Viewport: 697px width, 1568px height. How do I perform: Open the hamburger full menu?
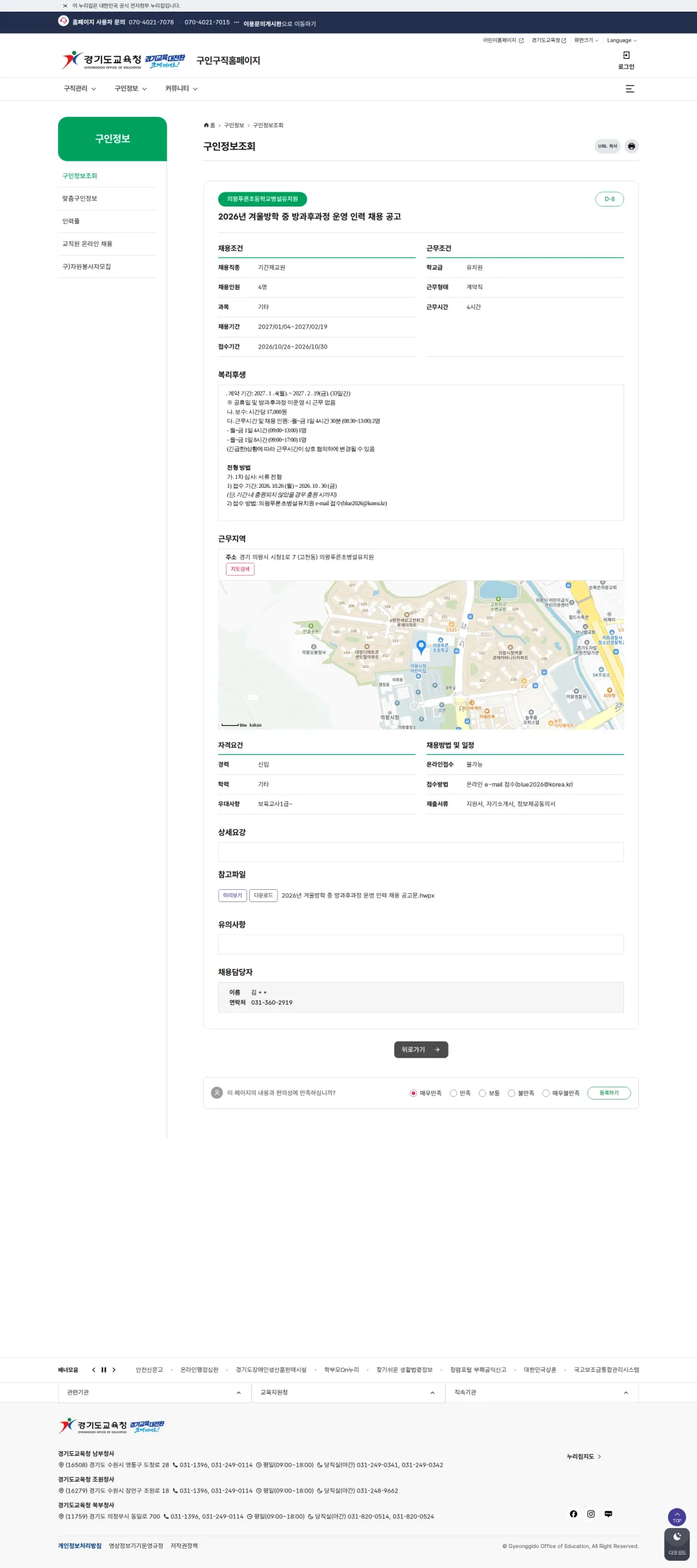coord(630,89)
